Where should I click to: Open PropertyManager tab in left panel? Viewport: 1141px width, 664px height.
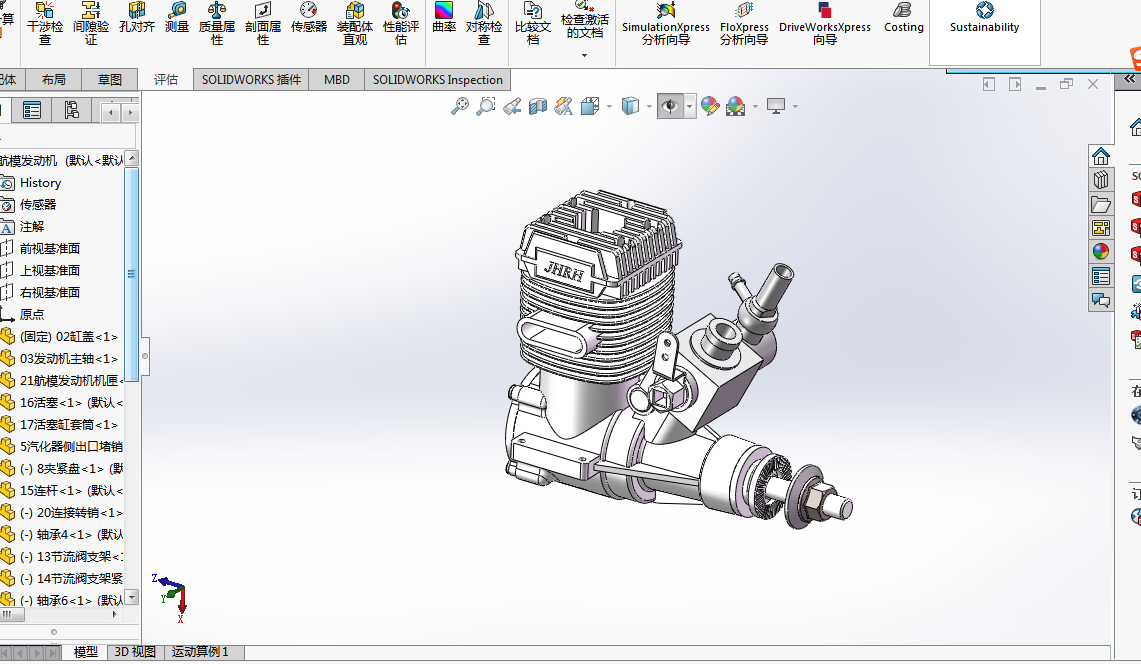click(x=32, y=110)
